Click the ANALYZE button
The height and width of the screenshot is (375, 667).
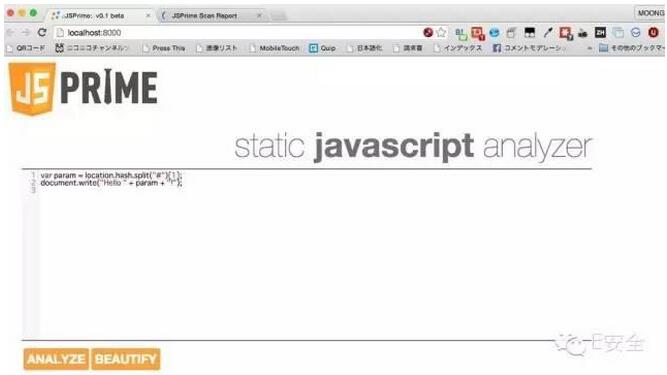56,359
